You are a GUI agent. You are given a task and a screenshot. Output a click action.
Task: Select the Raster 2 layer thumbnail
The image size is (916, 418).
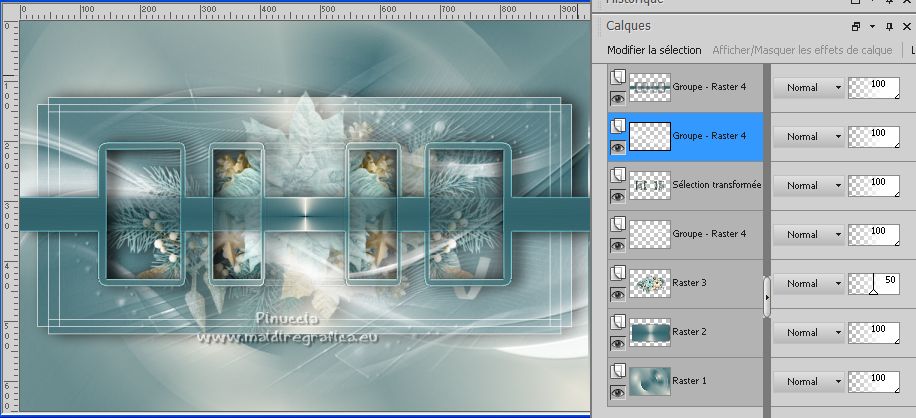(650, 332)
